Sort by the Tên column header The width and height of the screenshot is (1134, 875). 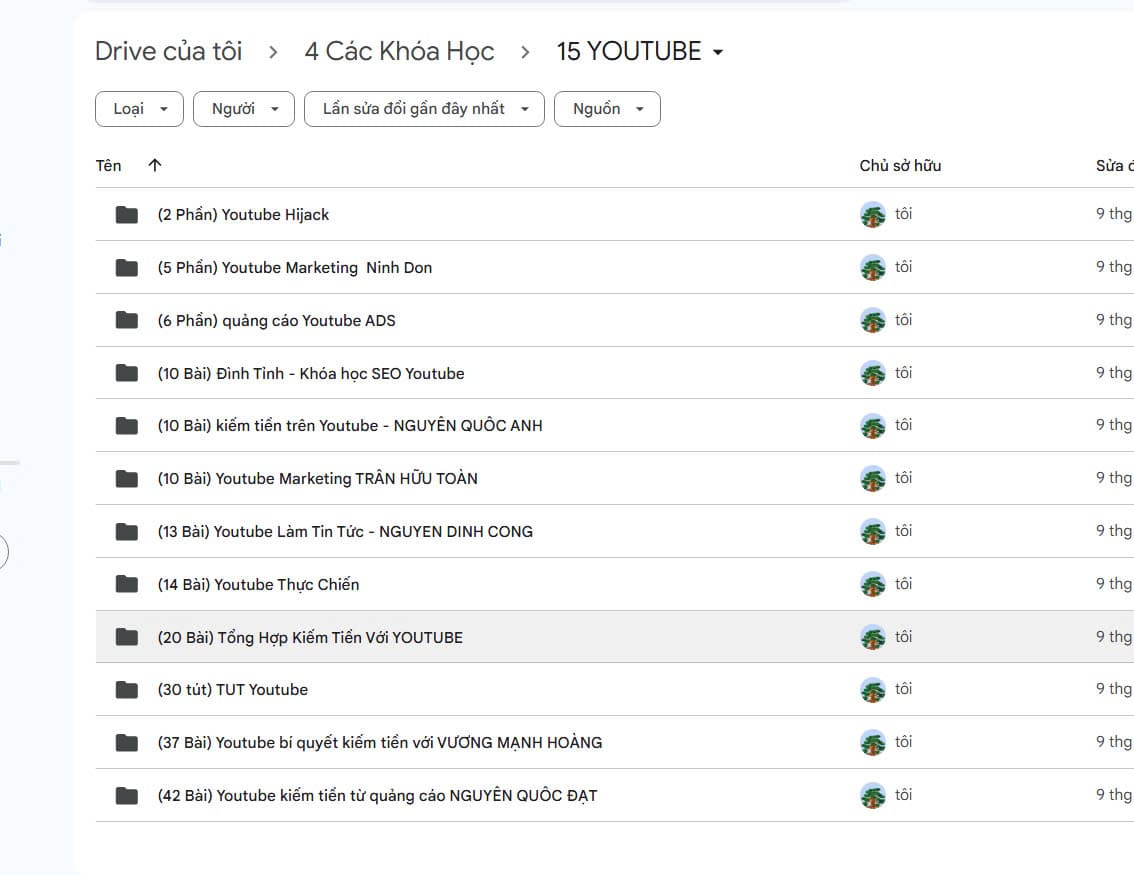108,166
